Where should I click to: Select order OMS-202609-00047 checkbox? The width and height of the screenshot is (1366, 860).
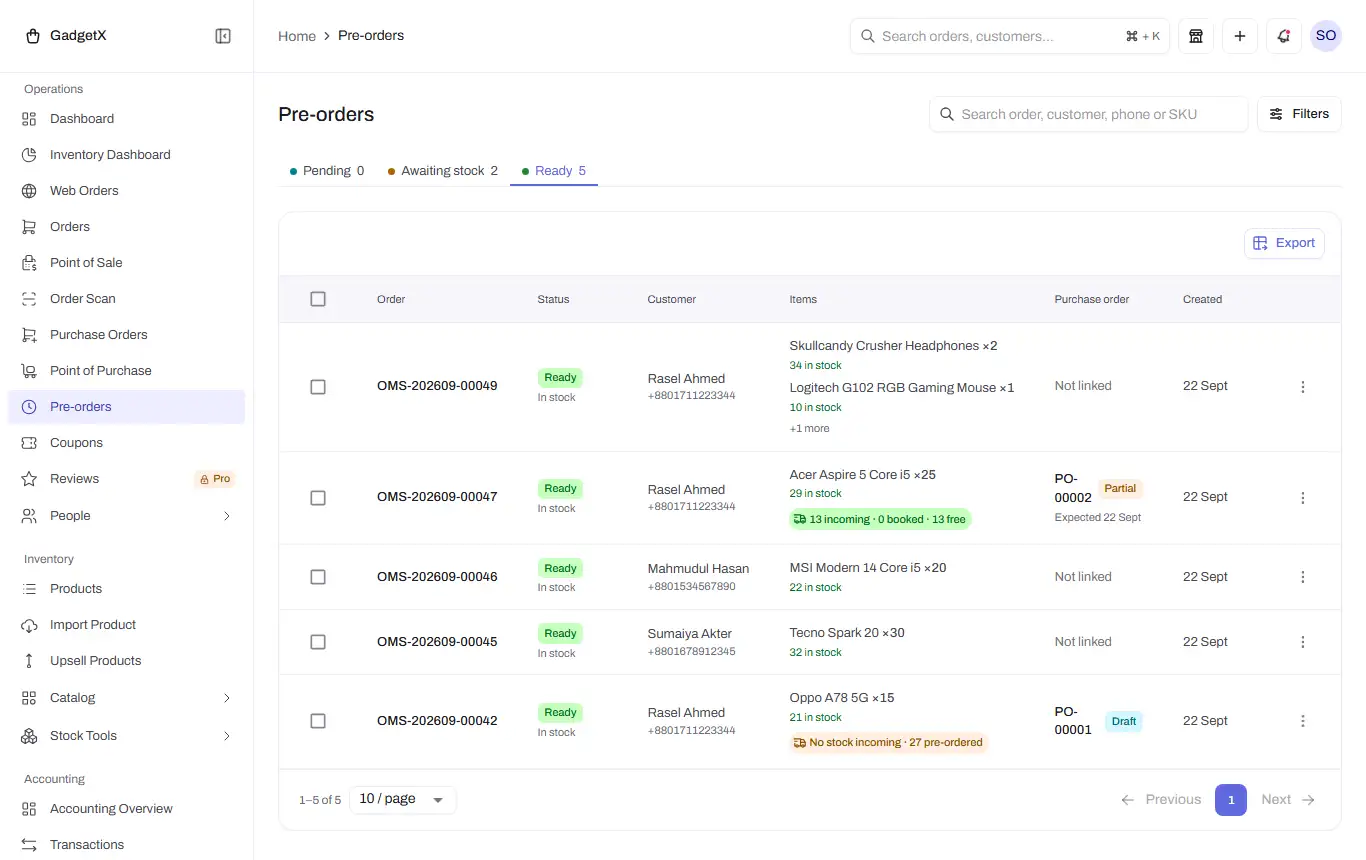(318, 498)
